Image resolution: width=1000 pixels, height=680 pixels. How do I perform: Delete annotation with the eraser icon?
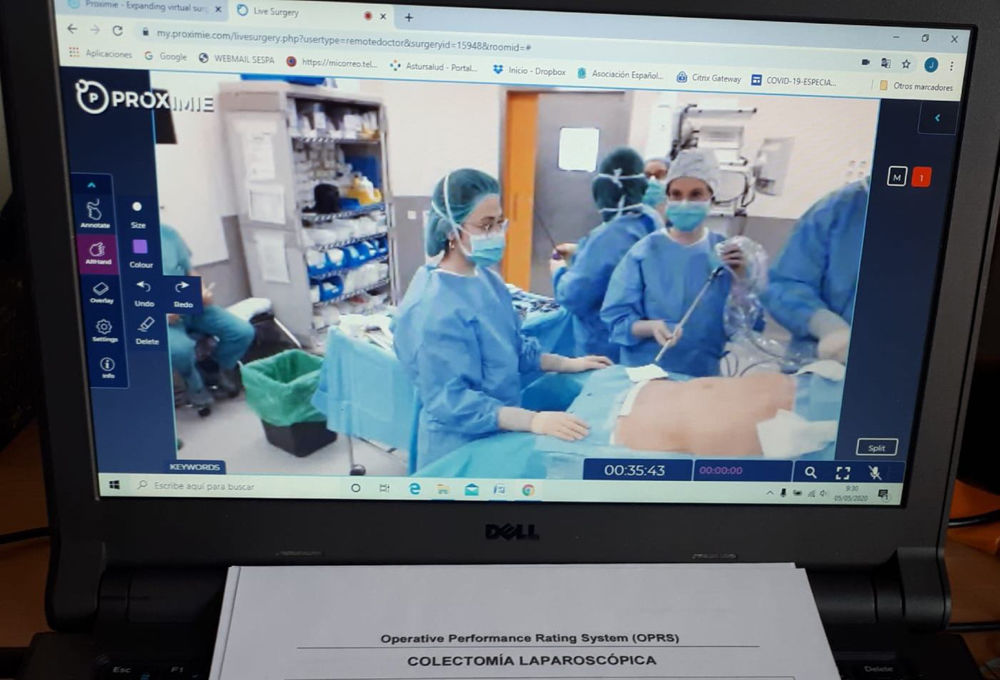tap(147, 328)
